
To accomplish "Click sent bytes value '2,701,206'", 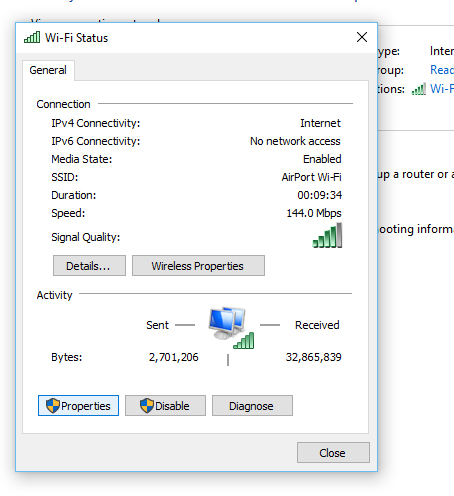I will coord(174,357).
